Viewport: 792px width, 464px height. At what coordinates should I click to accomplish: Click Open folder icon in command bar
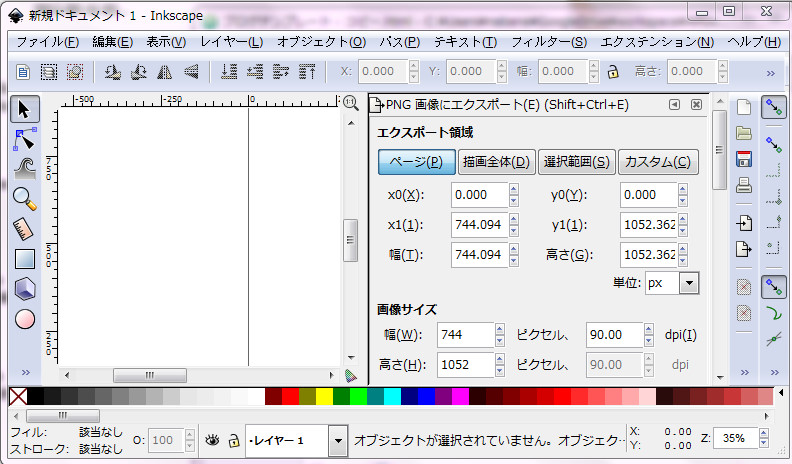tap(744, 133)
